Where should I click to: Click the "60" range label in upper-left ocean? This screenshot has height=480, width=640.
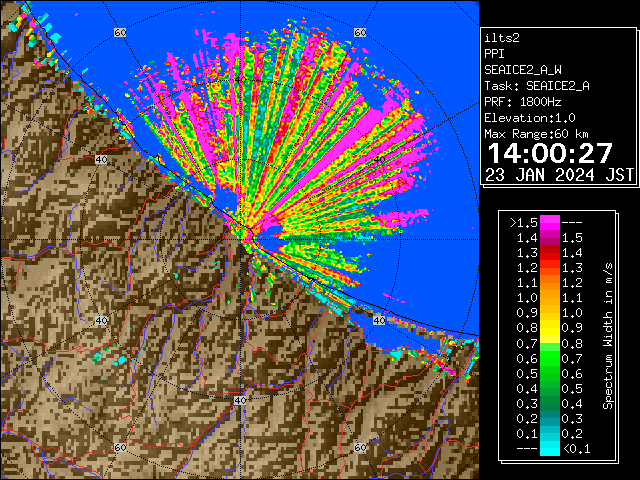120,32
